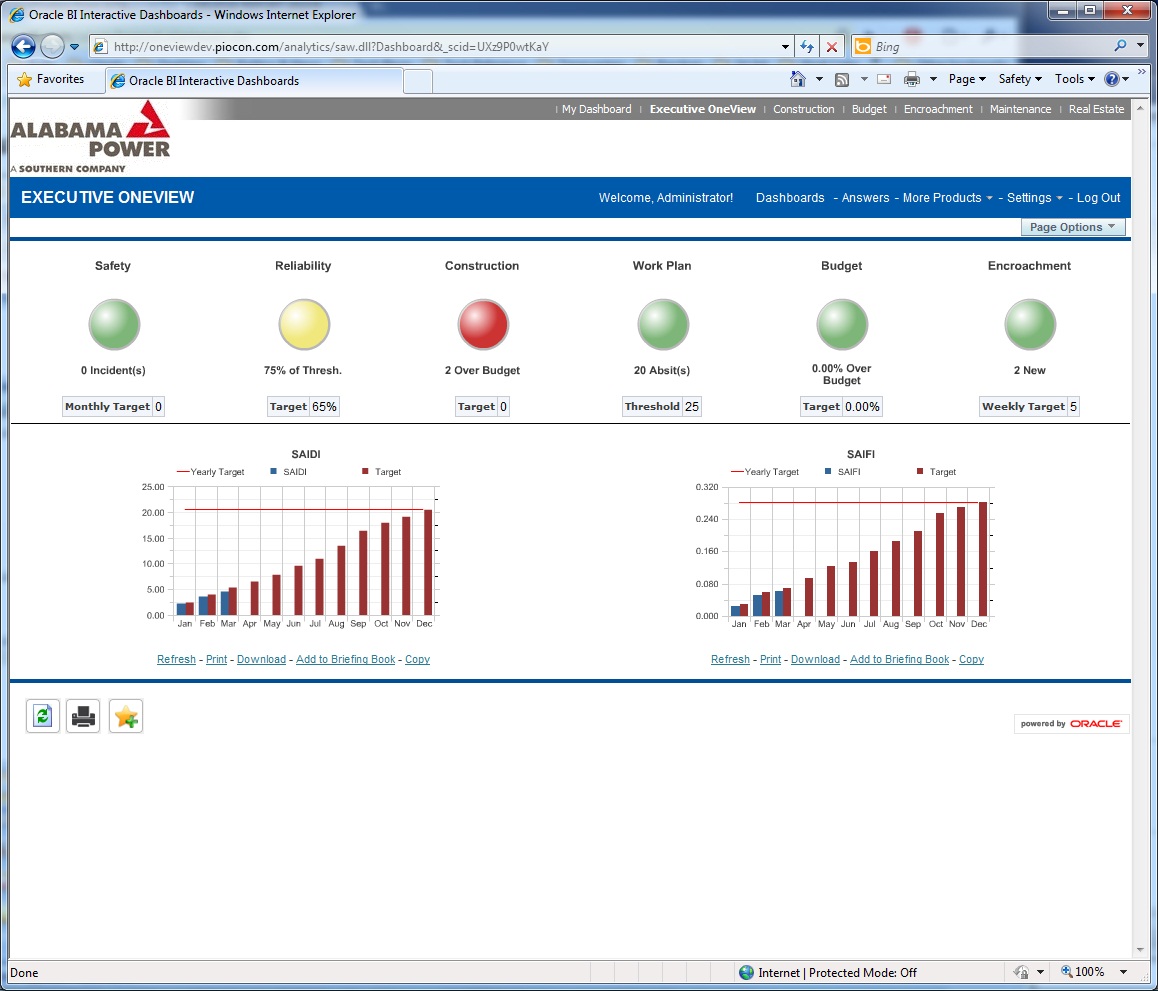Open the zoom level dropdown arrow
This screenshot has width=1158, height=991.
click(x=1123, y=972)
